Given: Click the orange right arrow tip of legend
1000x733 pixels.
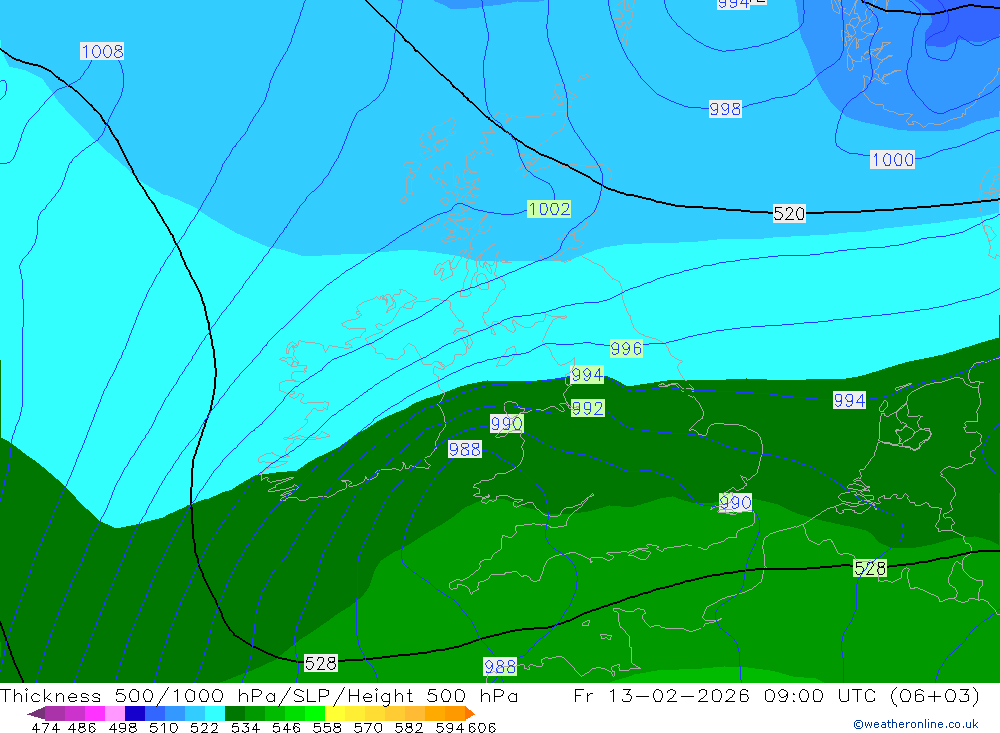Looking at the screenshot, I should click(470, 713).
